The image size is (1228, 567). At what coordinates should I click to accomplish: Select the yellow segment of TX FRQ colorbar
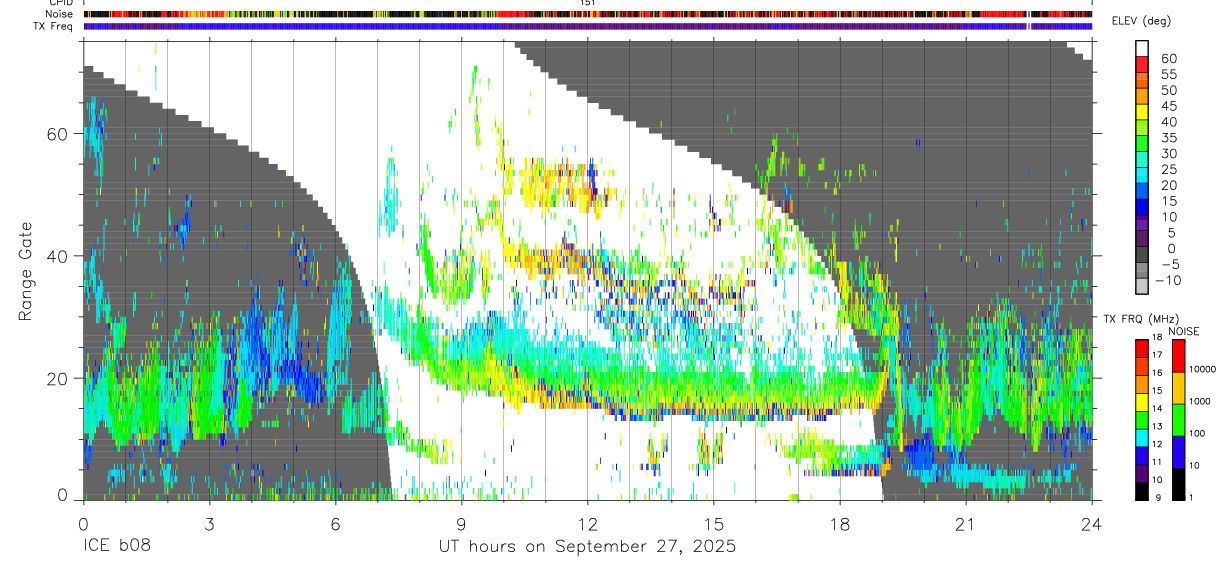point(1142,402)
